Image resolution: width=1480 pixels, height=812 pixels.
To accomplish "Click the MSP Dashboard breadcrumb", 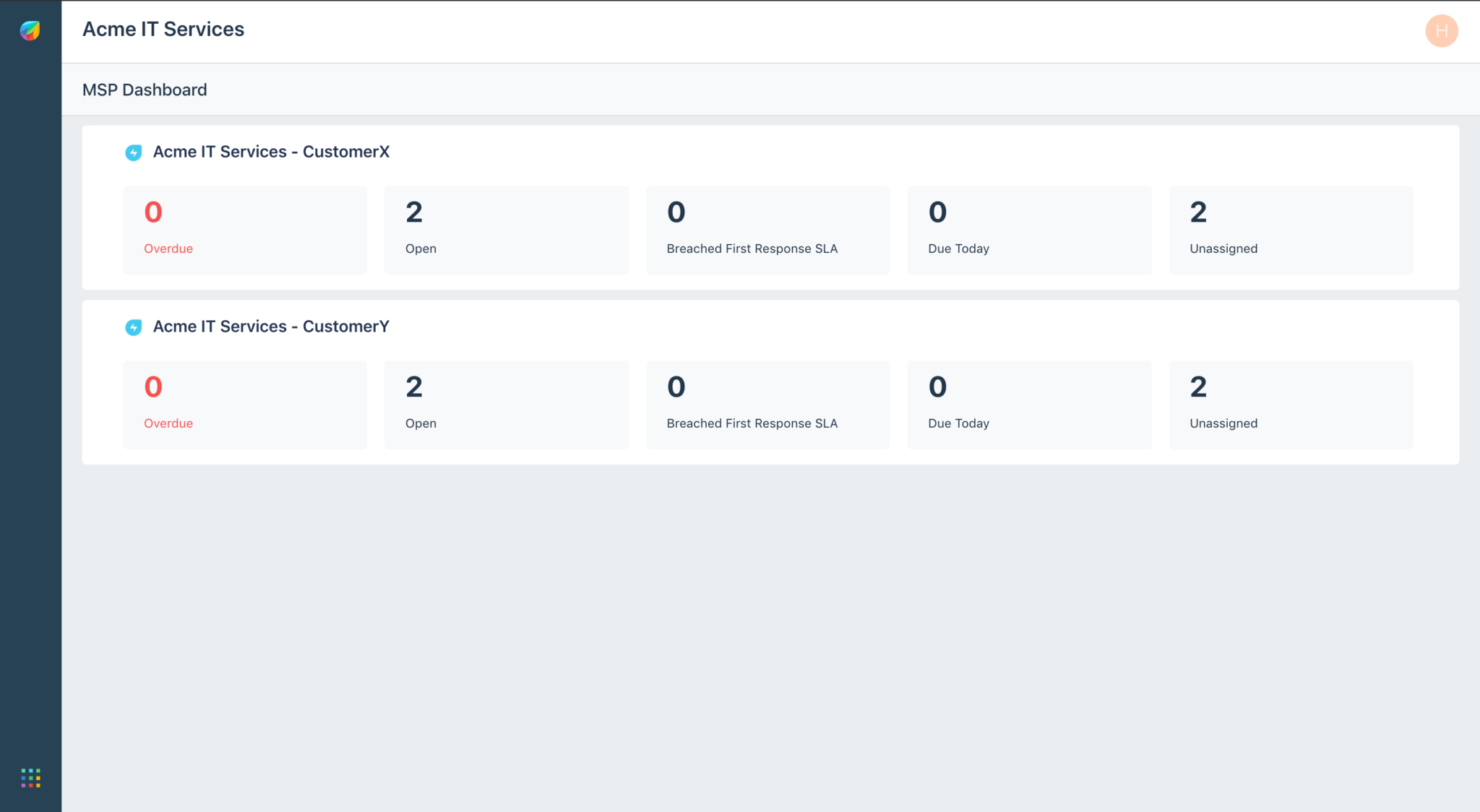I will pyautogui.click(x=145, y=89).
